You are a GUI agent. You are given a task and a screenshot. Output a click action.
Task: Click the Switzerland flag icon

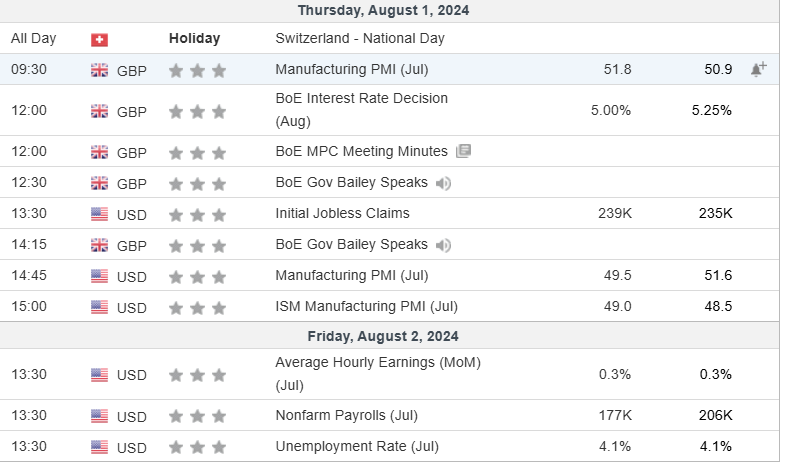click(x=99, y=39)
